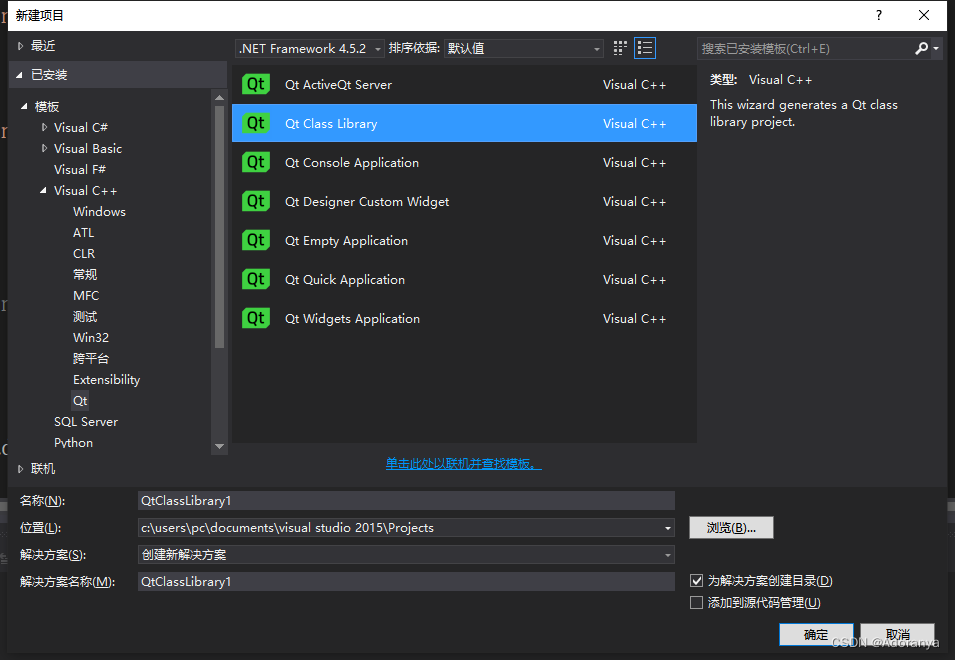955x660 pixels.
Task: Open the 排序依据 默认值 dropdown
Action: click(524, 48)
